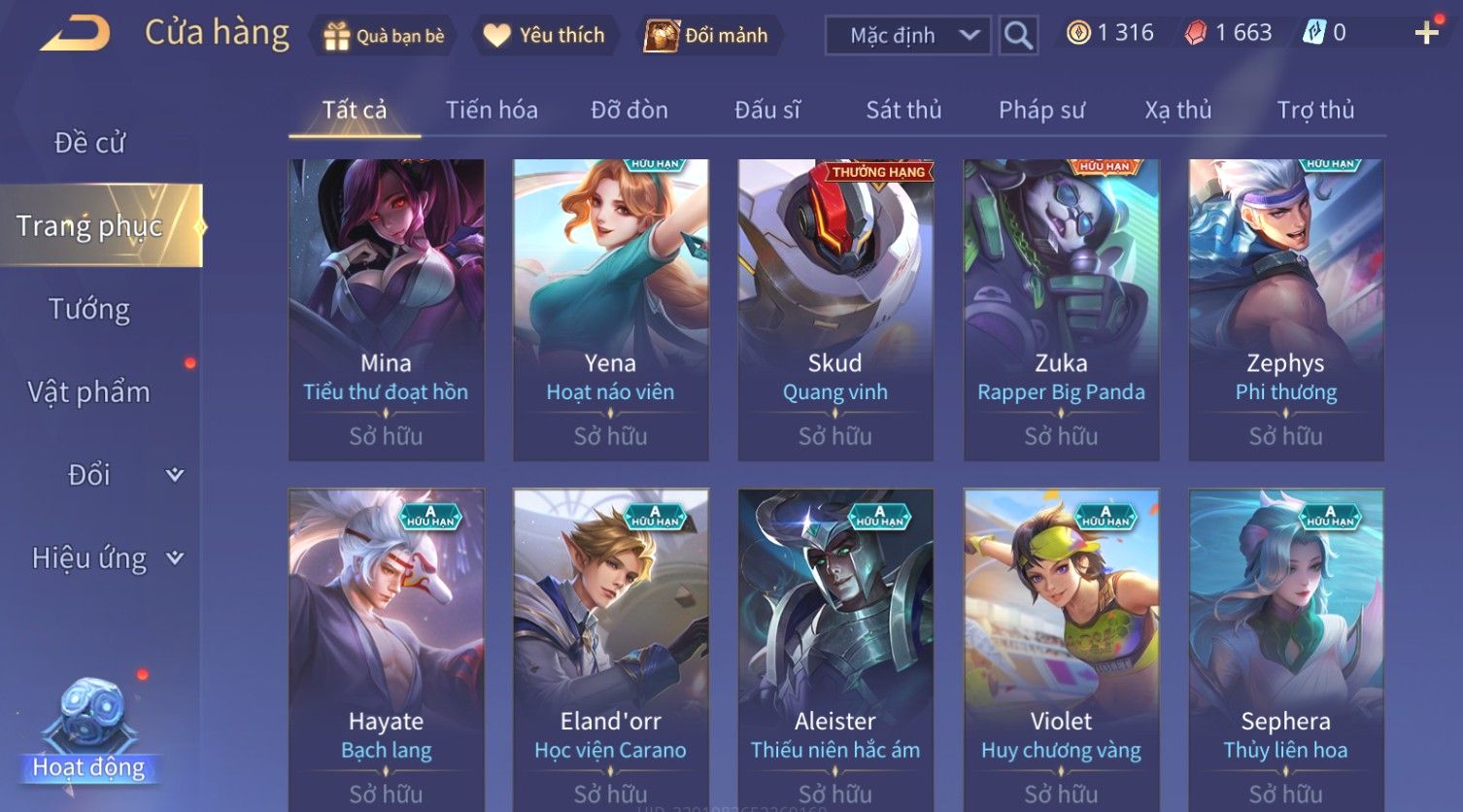Viewport: 1463px width, 812px height.
Task: Open Đổi mảnh chest icon
Action: tap(662, 36)
